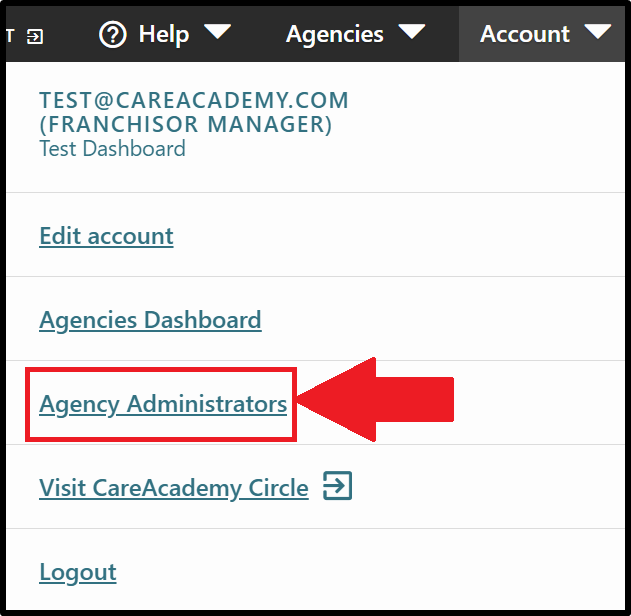The image size is (631, 616).
Task: Open the Edit account link
Action: click(106, 236)
